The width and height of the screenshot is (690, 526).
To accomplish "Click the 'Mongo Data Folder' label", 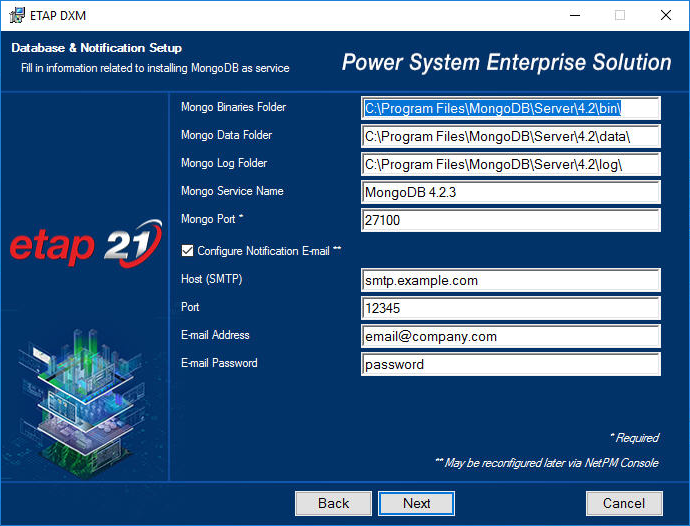I will click(226, 135).
